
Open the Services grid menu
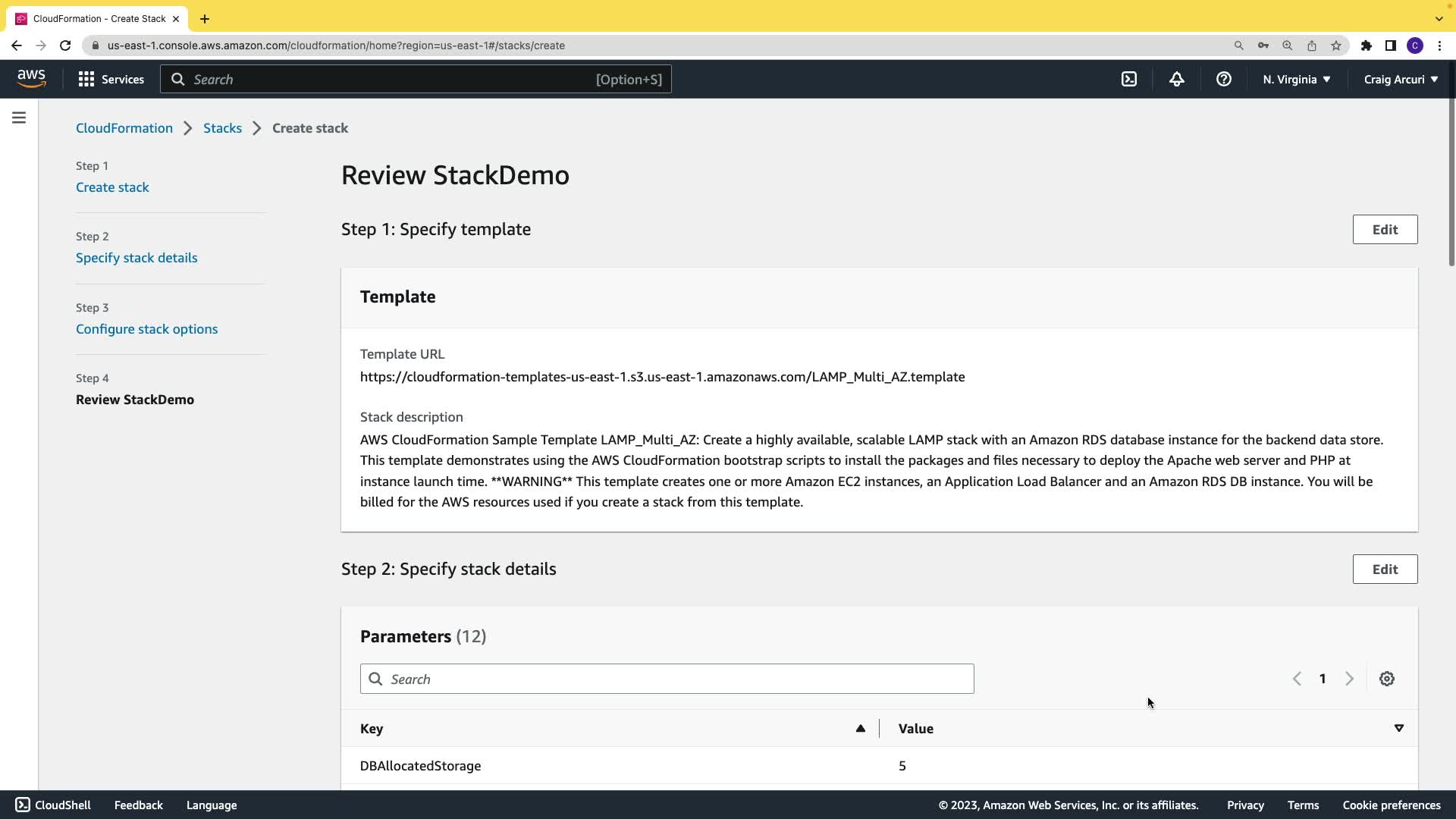click(x=111, y=80)
